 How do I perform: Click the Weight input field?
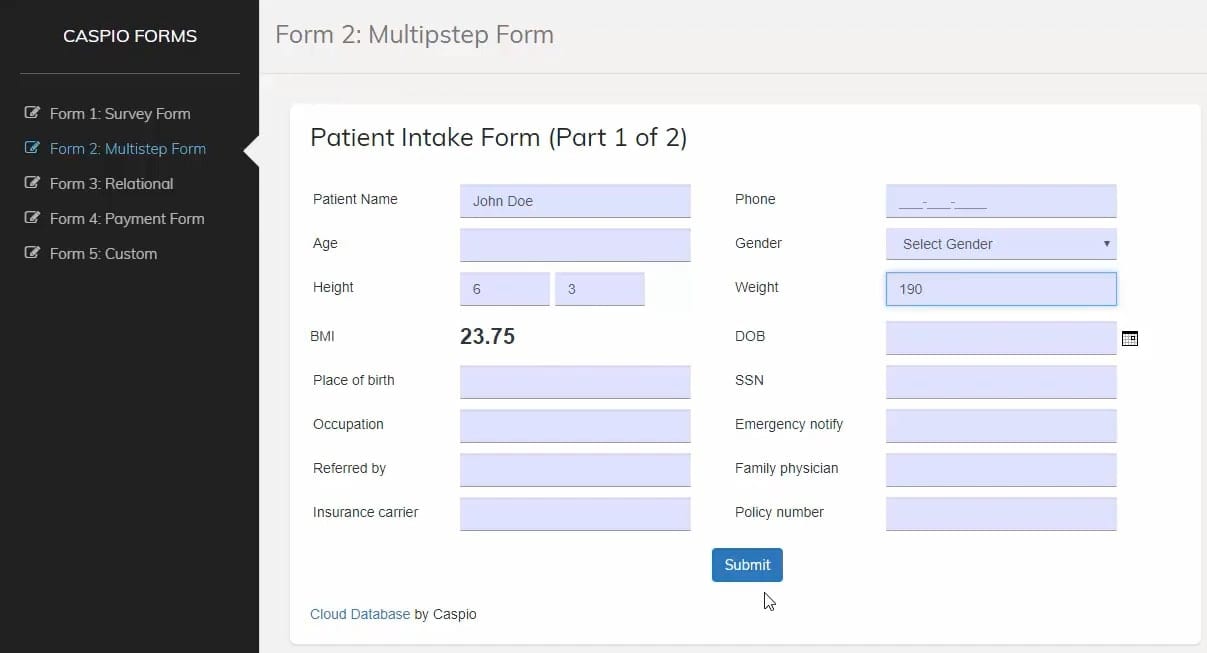[x=1000, y=289]
